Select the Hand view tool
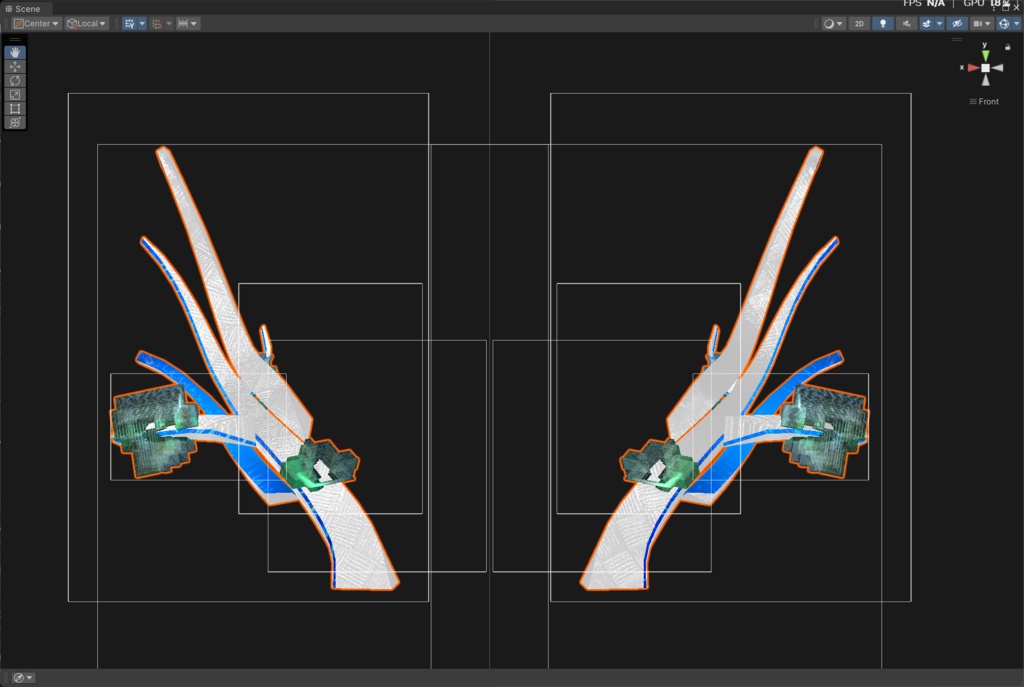 pos(15,52)
